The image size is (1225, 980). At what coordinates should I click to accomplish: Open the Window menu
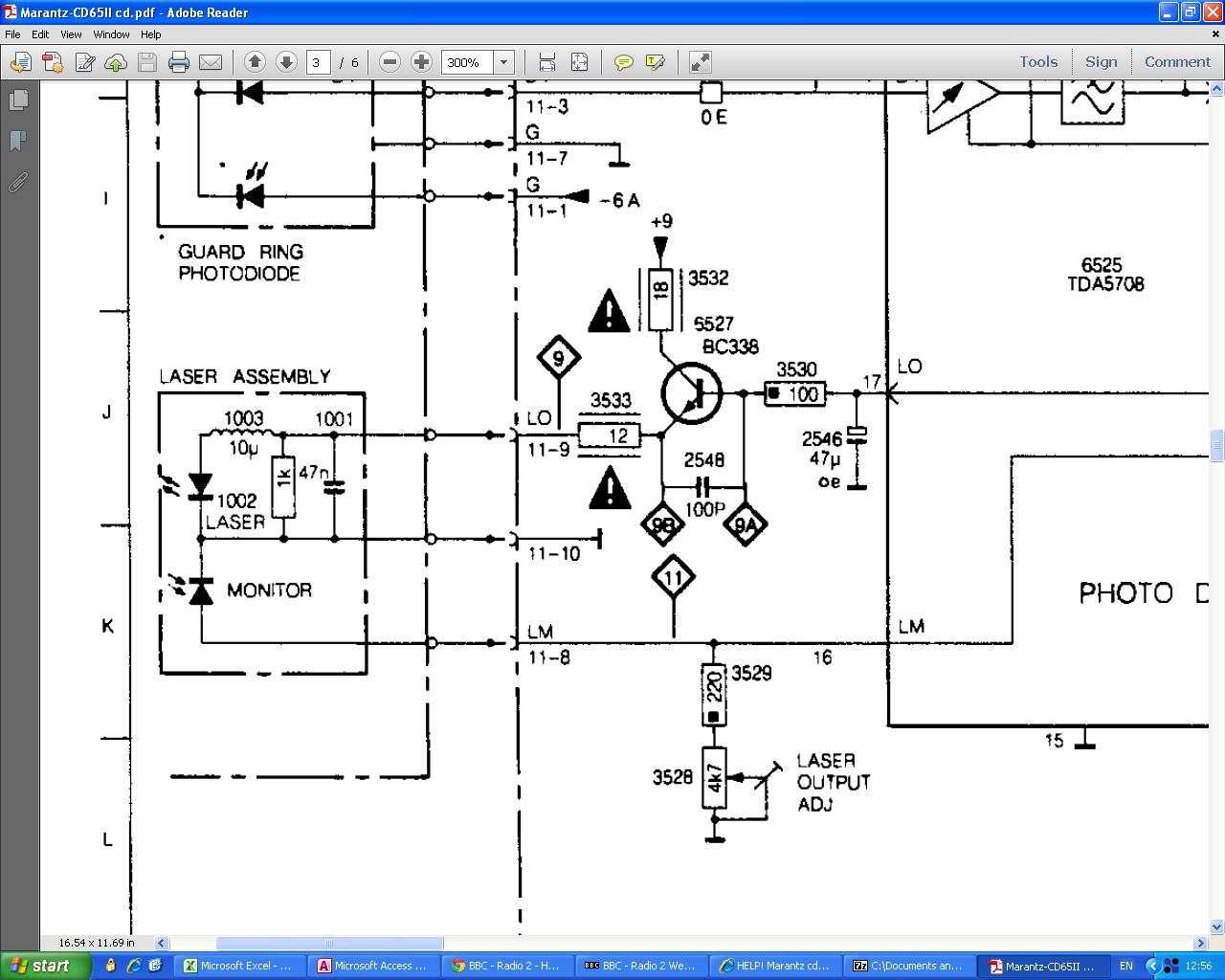111,33
